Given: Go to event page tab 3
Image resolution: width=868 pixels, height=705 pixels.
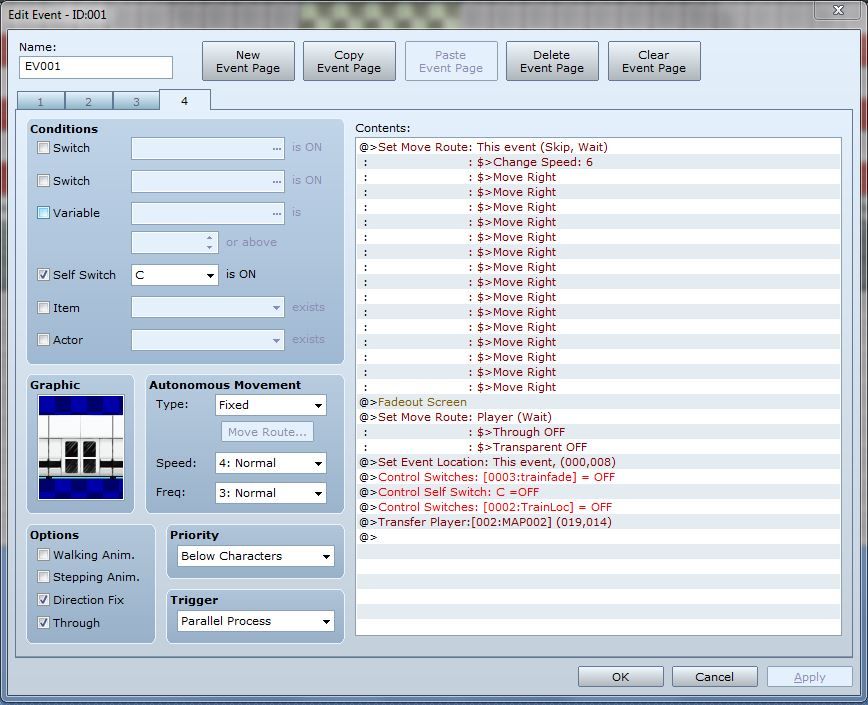Looking at the screenshot, I should tap(135, 102).
